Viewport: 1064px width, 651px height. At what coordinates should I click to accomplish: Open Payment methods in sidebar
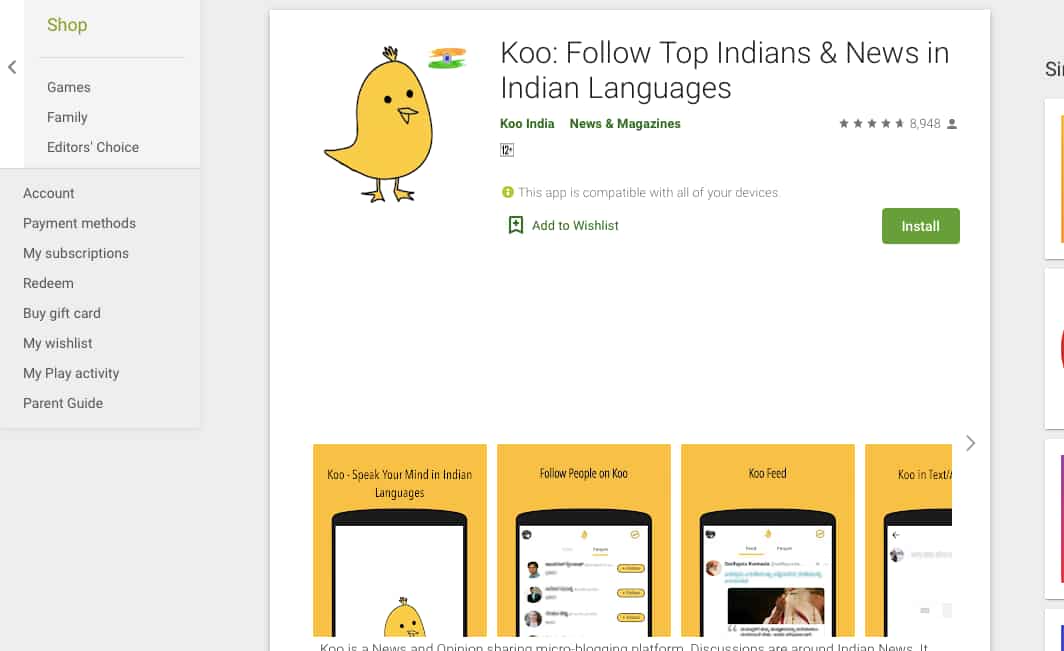79,223
